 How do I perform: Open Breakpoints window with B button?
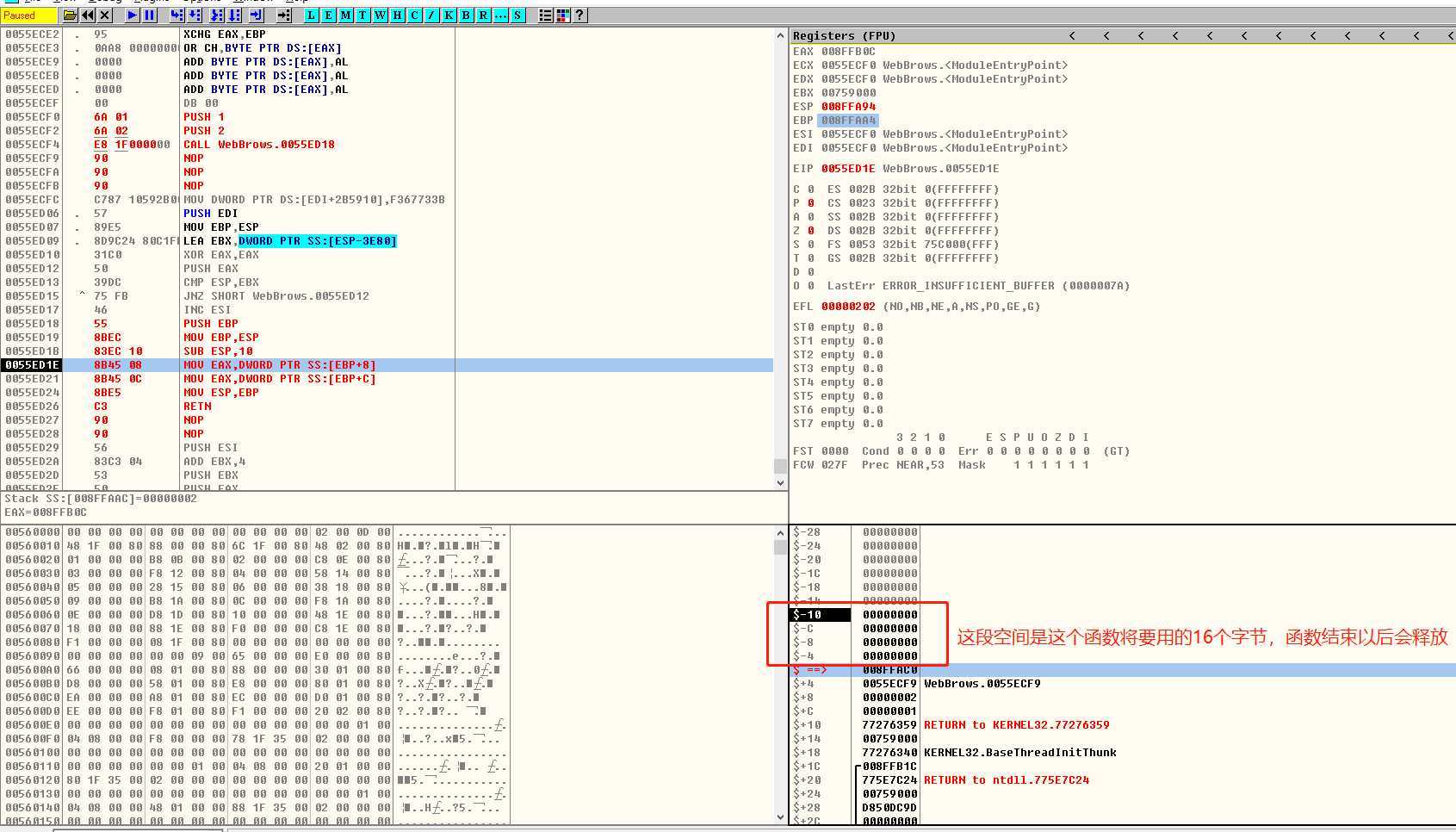466,16
